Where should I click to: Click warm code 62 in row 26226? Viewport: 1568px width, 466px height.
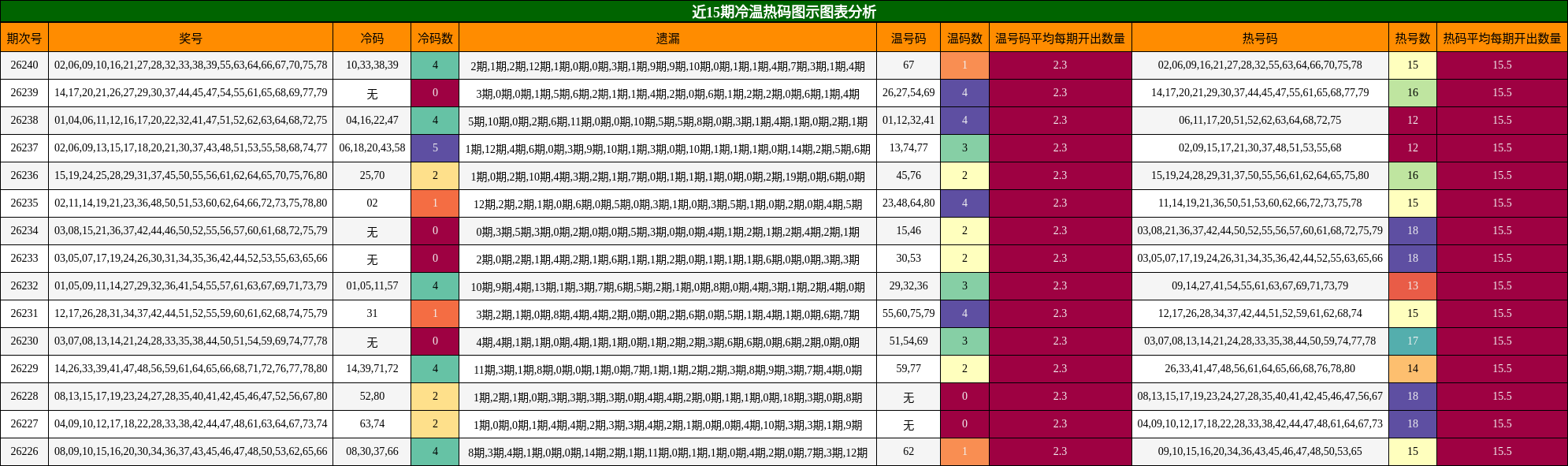click(908, 452)
